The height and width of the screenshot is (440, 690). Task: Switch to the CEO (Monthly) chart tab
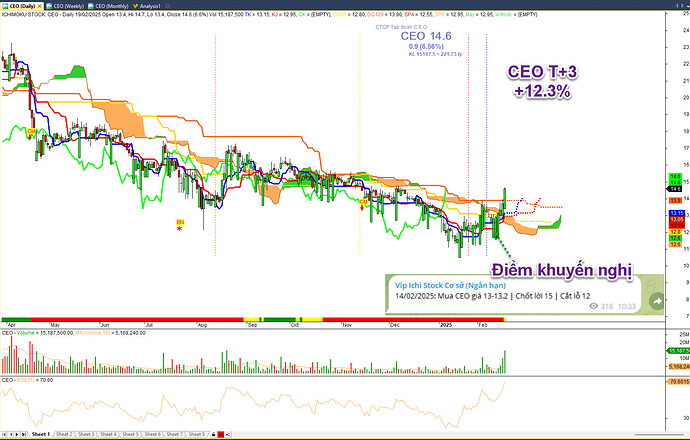(x=108, y=6)
